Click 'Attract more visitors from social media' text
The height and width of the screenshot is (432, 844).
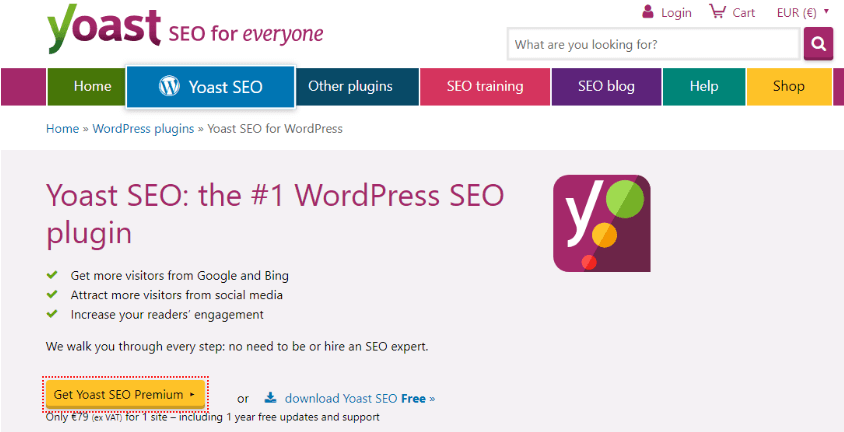click(x=177, y=295)
